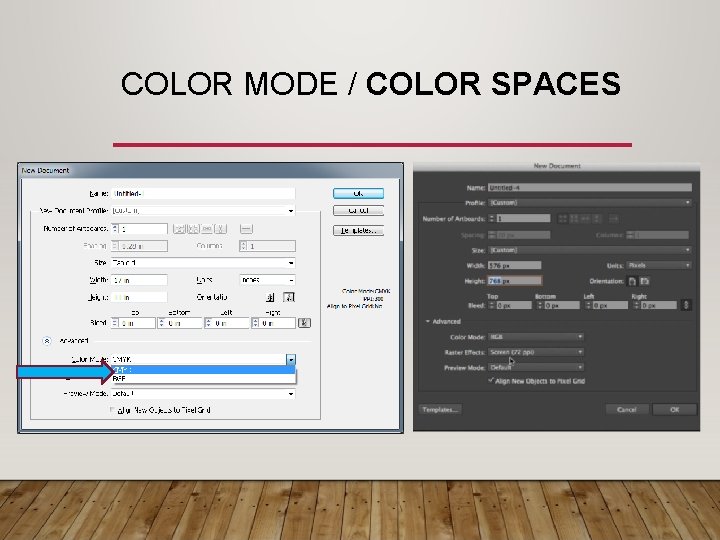Click the Width field in dark dialog
720x540 pixels.
point(515,265)
